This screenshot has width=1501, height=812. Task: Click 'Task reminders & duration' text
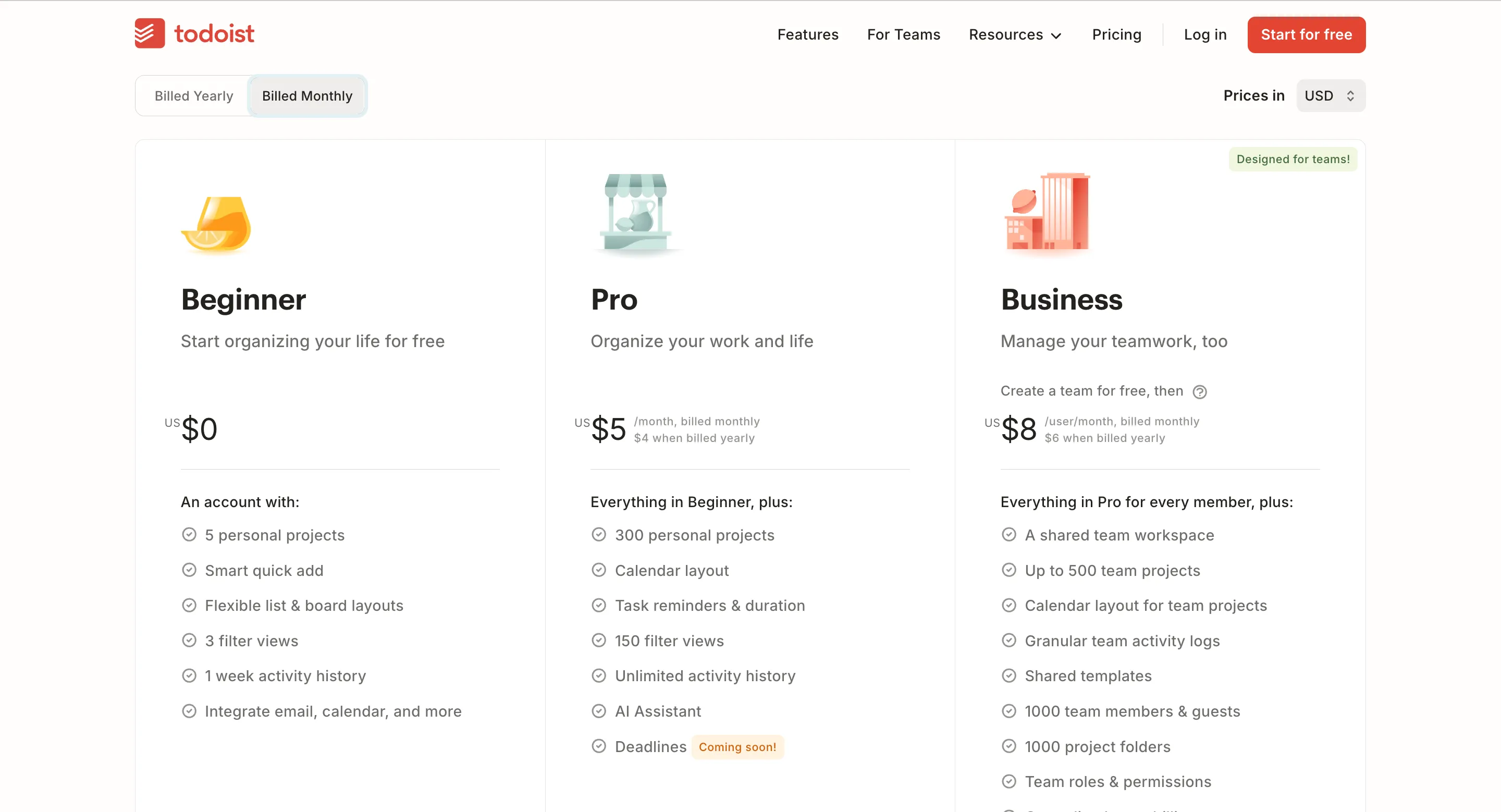(710, 605)
